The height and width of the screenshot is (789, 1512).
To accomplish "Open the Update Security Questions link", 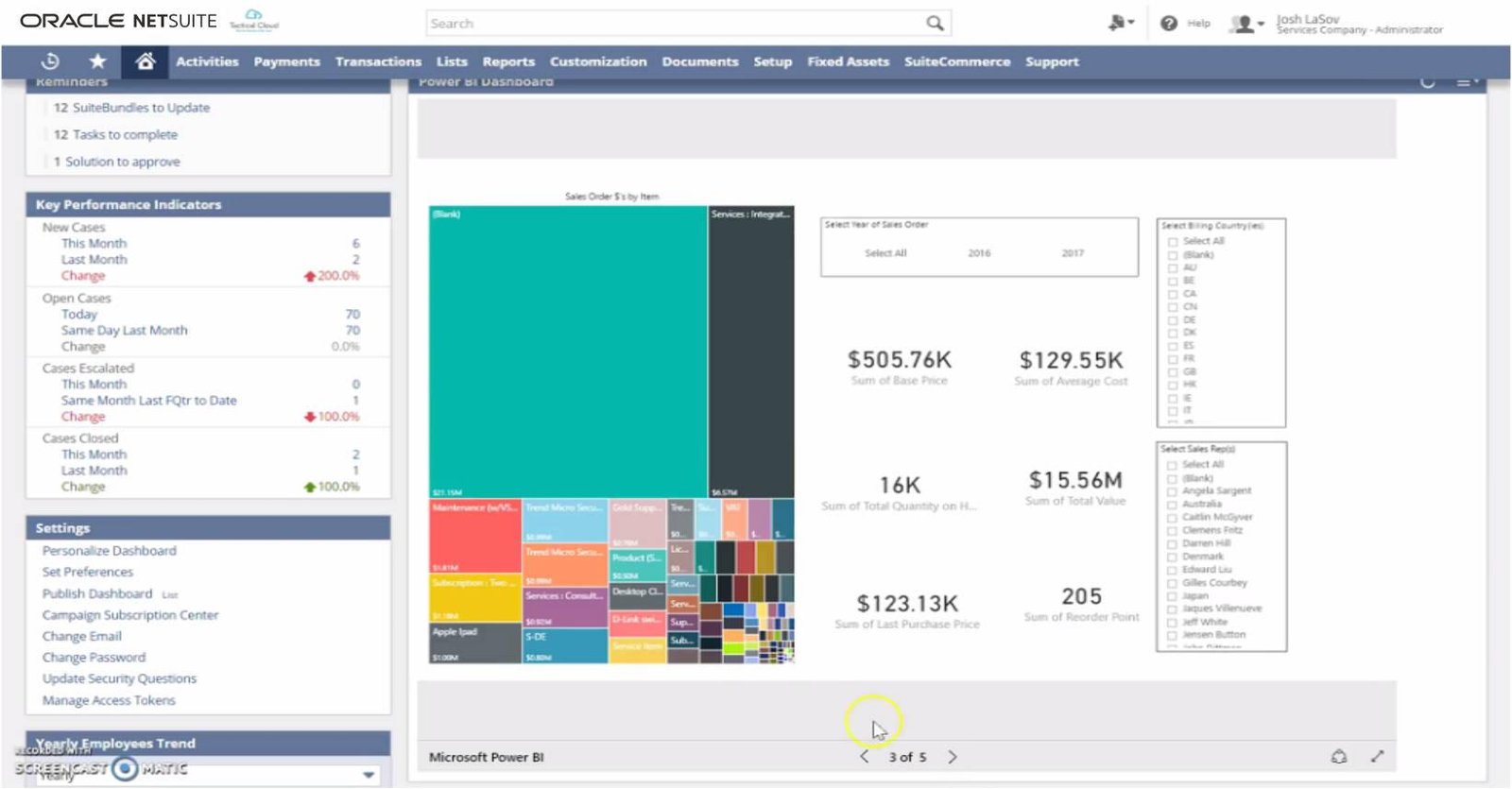I will (x=119, y=678).
